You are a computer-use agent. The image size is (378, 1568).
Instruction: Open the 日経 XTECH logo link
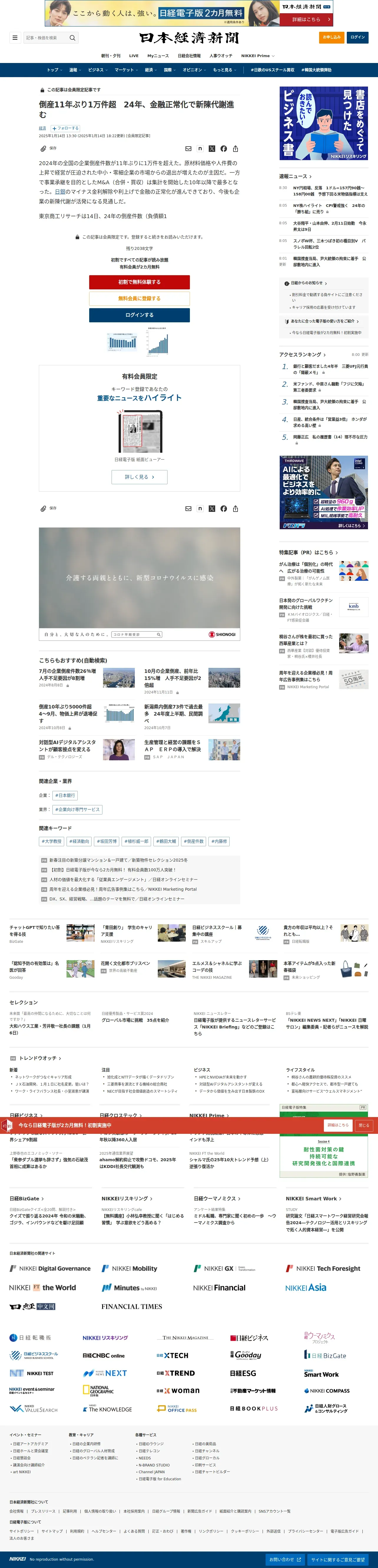172,1355
